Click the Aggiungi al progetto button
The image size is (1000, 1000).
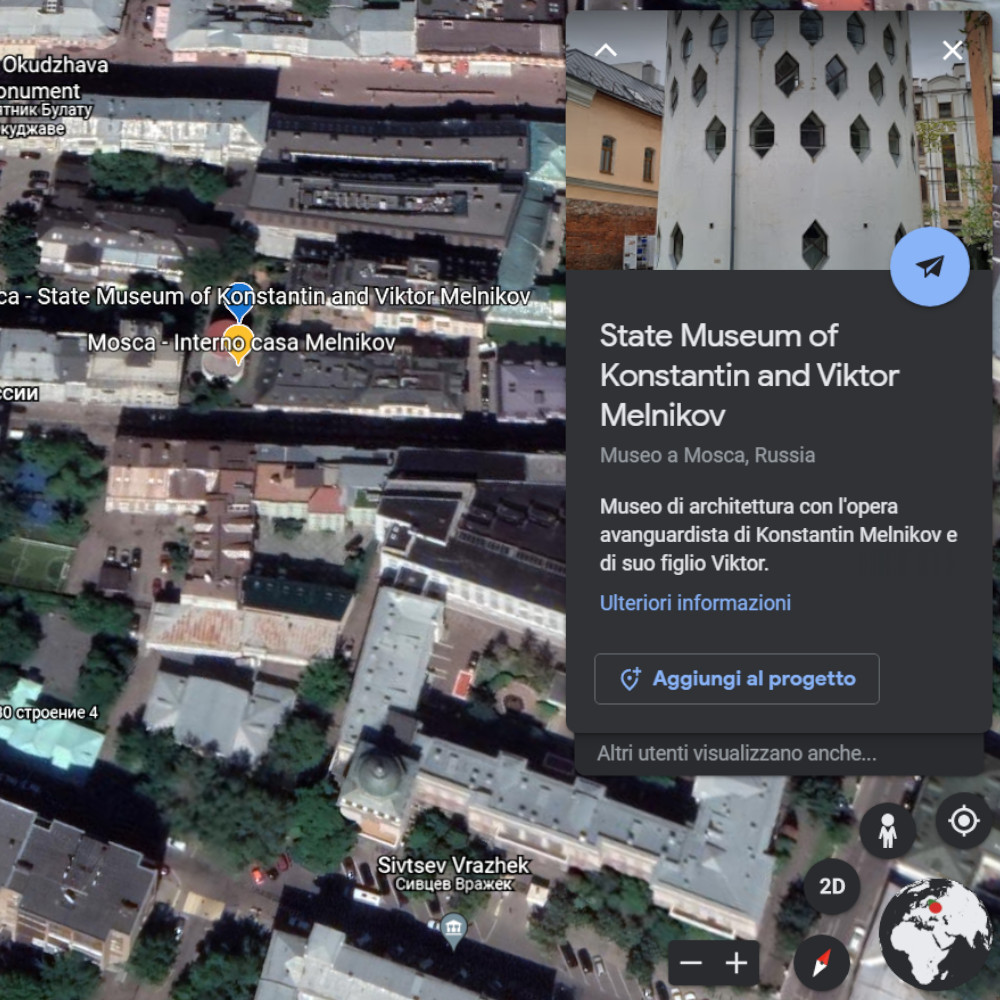point(737,679)
